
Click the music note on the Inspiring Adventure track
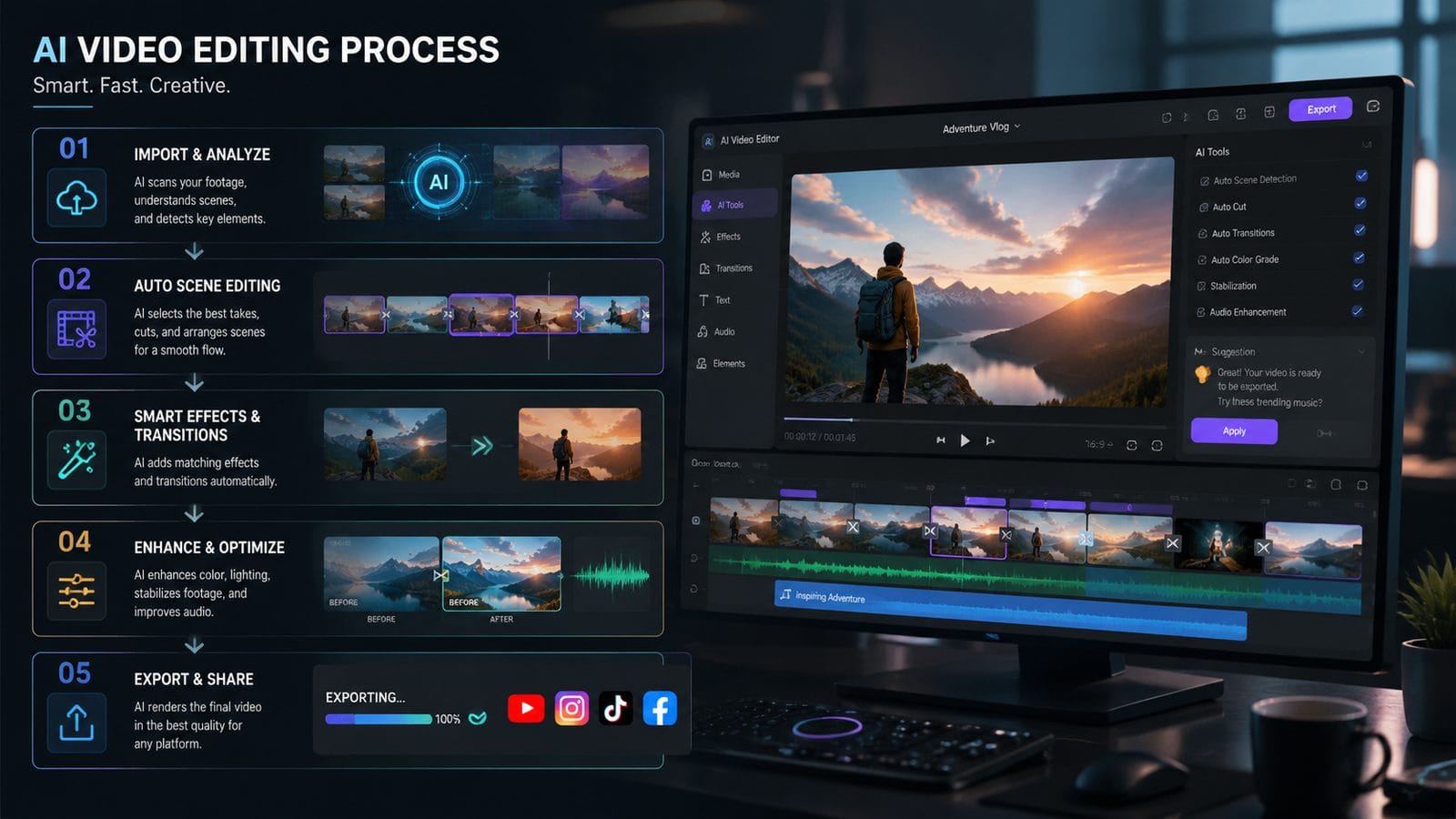click(x=785, y=594)
